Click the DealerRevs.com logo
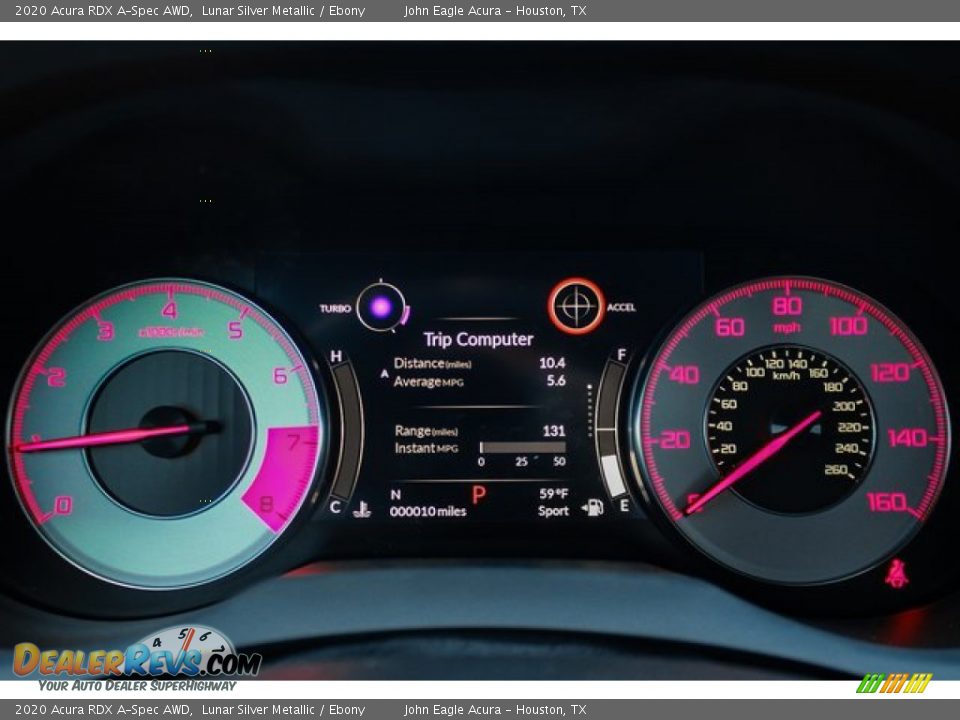 pos(137,659)
